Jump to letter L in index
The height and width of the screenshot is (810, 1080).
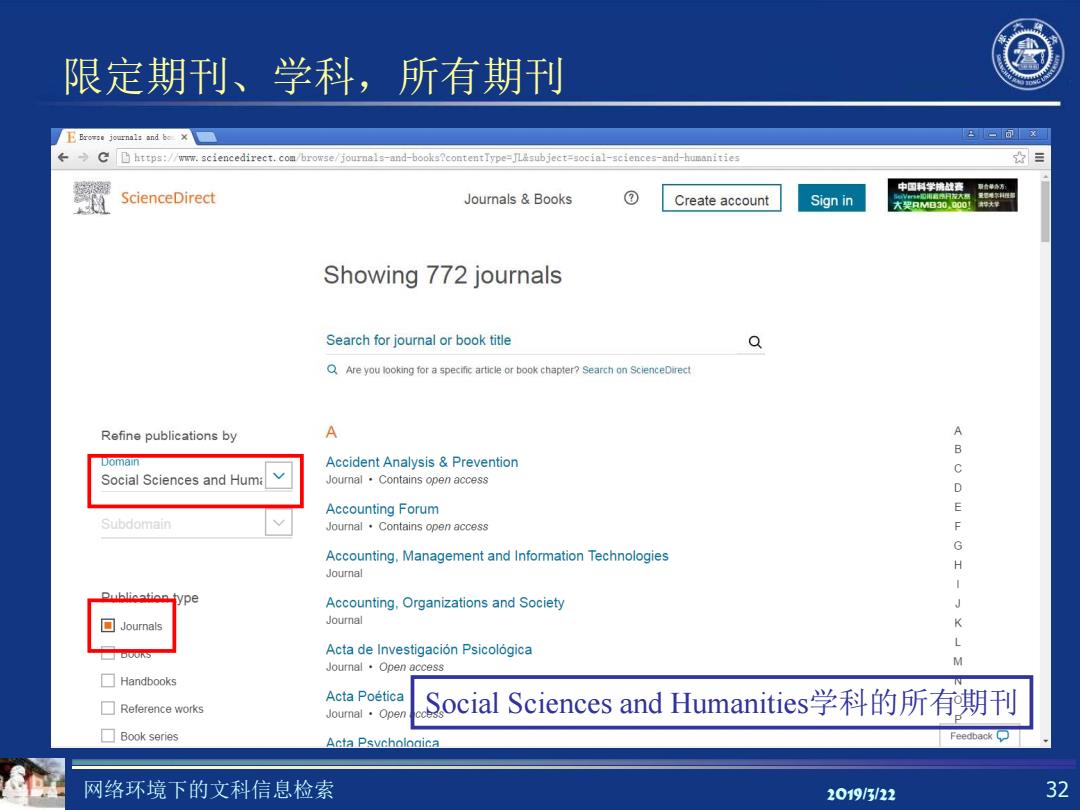point(957,642)
